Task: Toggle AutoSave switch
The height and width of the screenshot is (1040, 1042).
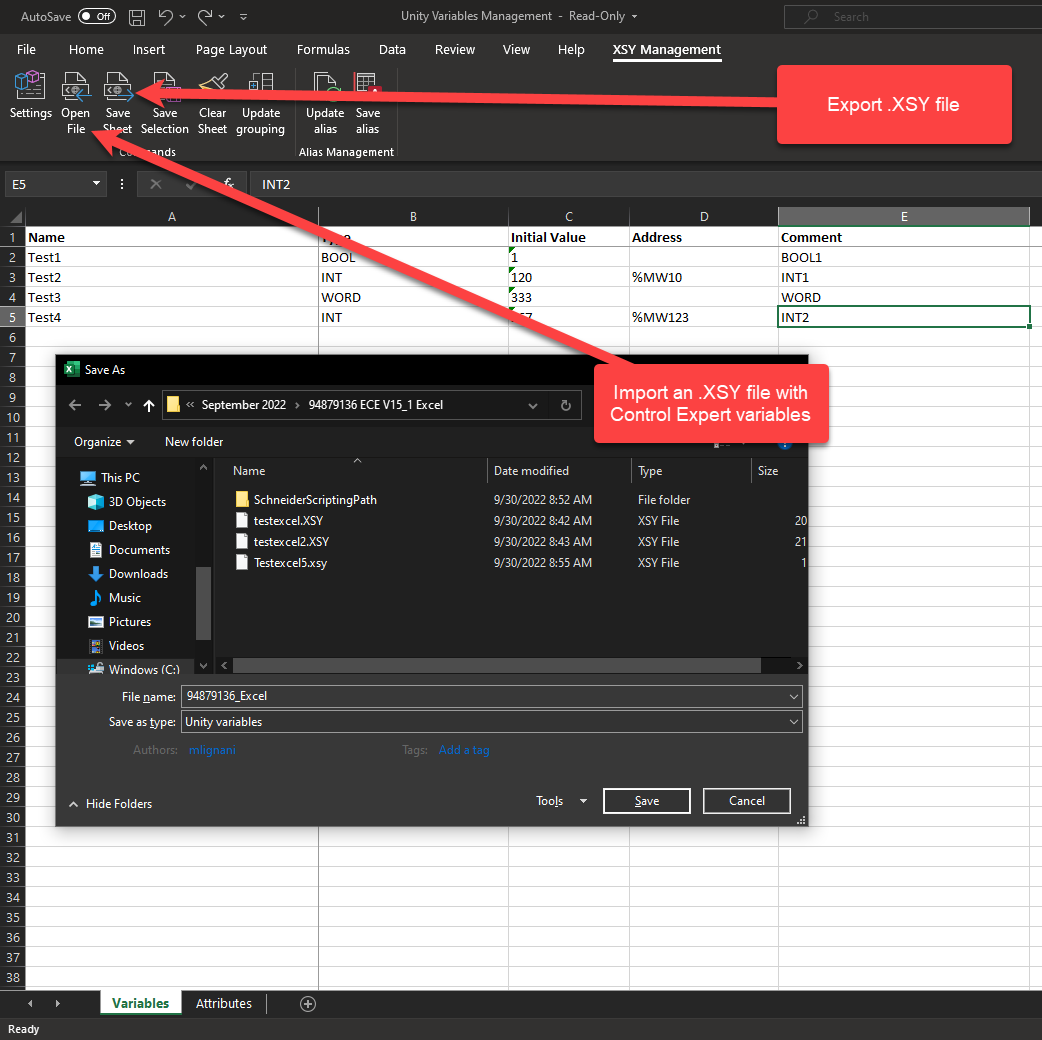Action: (x=97, y=16)
